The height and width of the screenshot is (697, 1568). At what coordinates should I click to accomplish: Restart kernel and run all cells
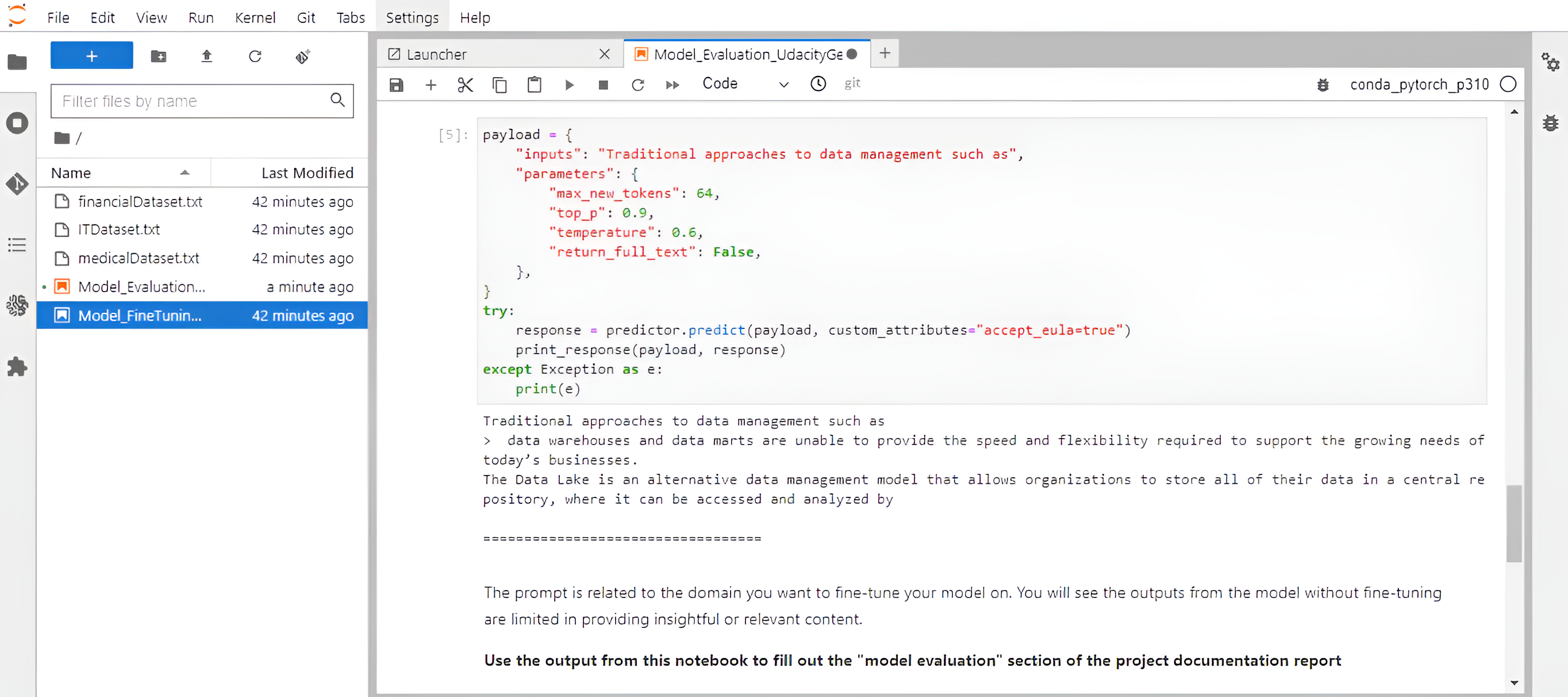click(x=672, y=85)
